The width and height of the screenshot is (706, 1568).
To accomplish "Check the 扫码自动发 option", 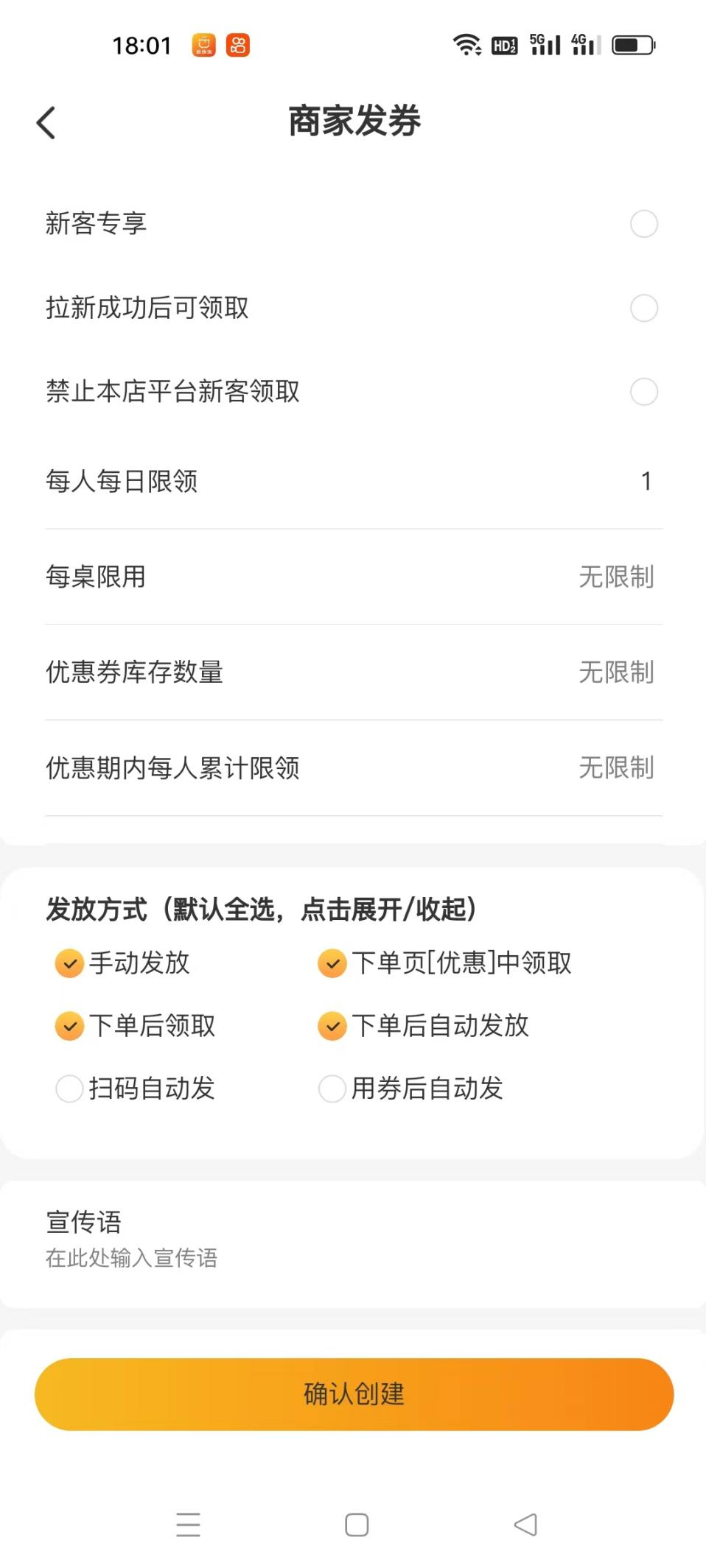I will tap(70, 1089).
